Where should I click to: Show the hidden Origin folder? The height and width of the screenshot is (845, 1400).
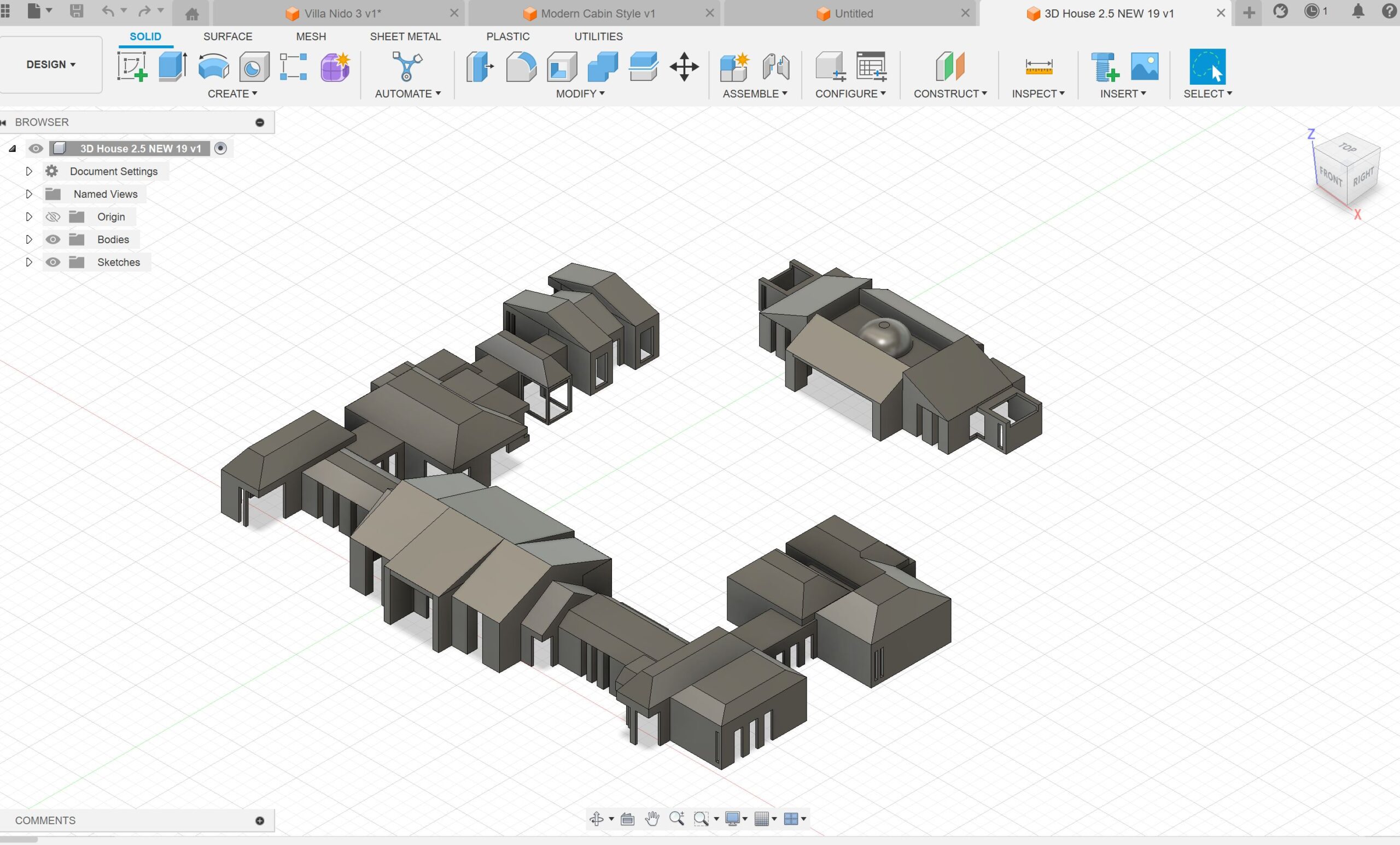click(x=53, y=217)
